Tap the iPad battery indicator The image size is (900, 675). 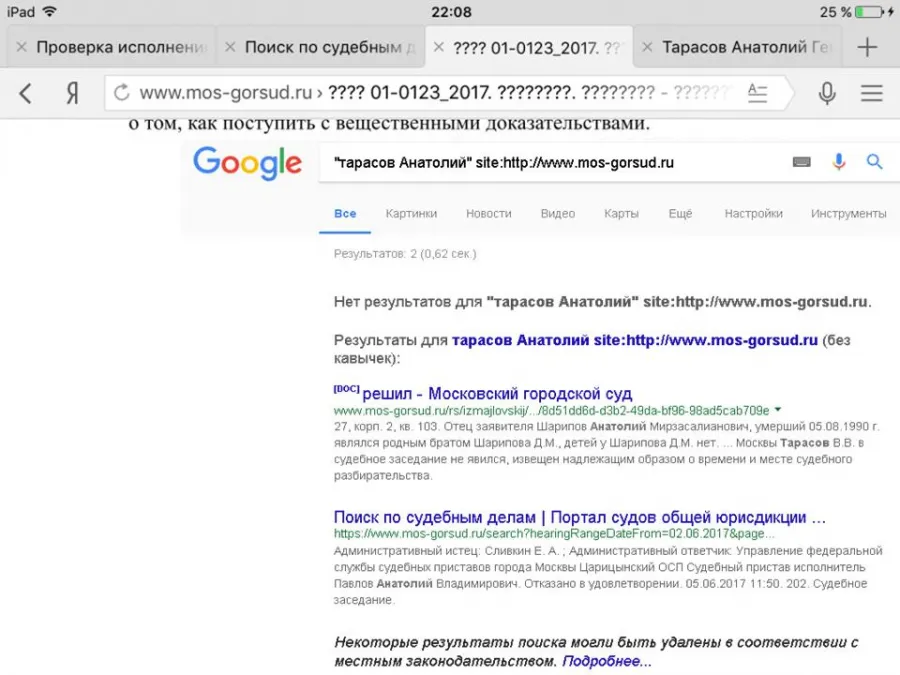pyautogui.click(x=870, y=12)
